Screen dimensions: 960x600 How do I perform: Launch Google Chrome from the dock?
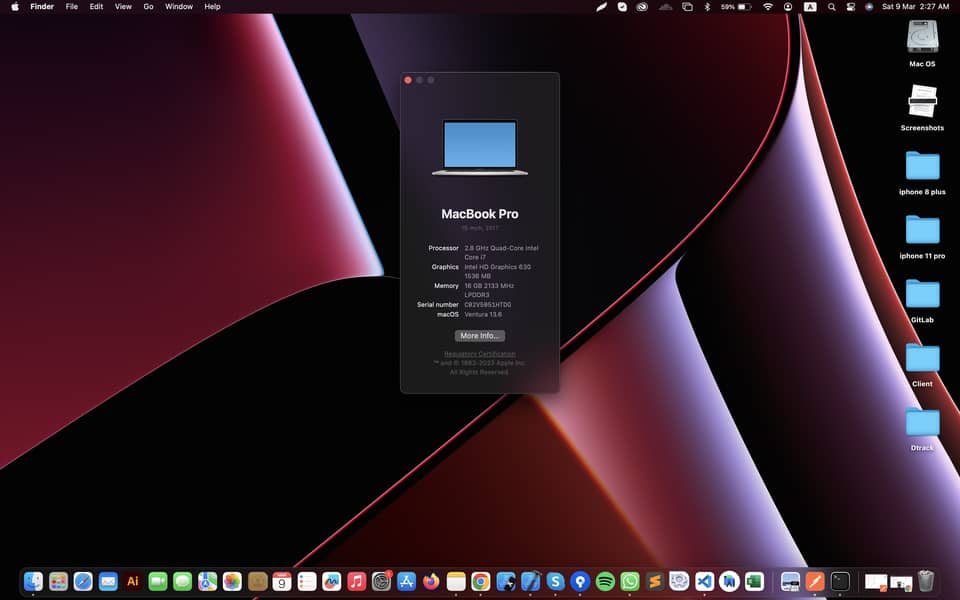point(481,581)
